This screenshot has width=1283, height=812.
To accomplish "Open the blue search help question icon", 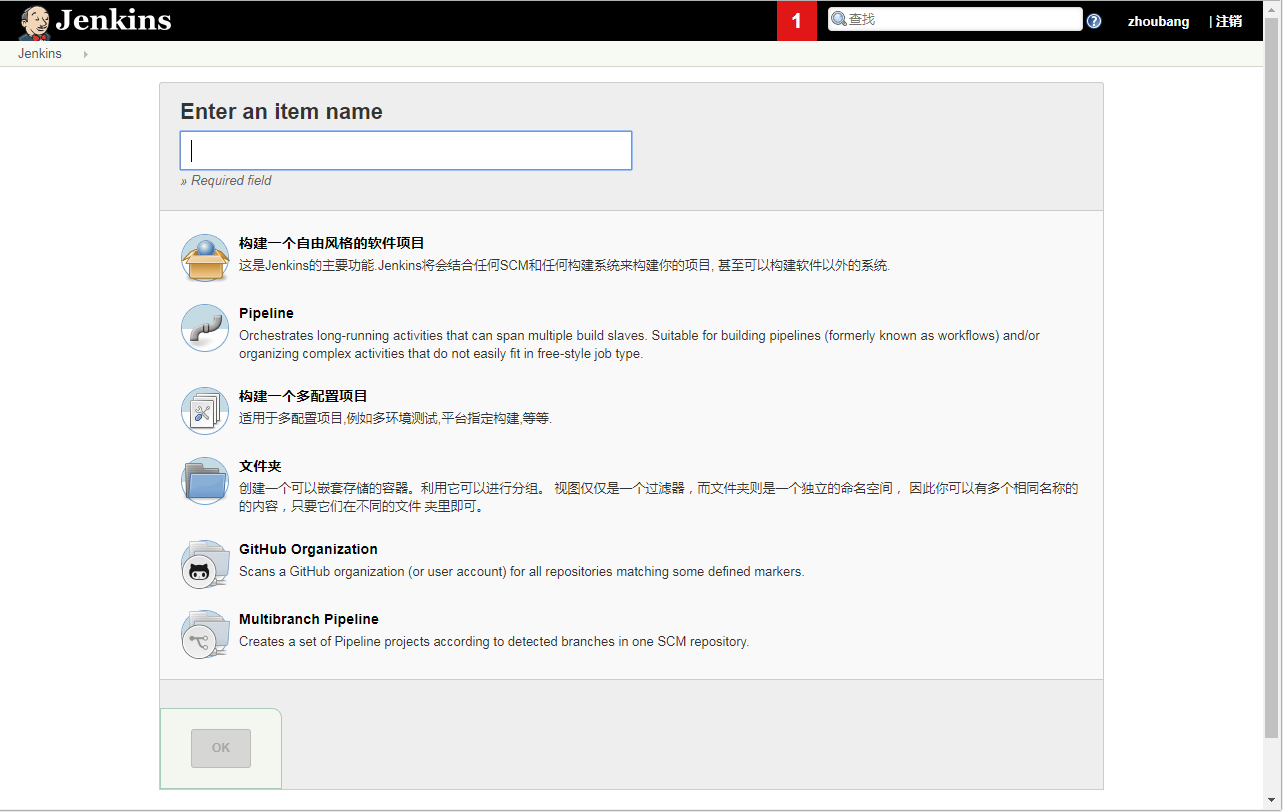I will (x=1094, y=21).
